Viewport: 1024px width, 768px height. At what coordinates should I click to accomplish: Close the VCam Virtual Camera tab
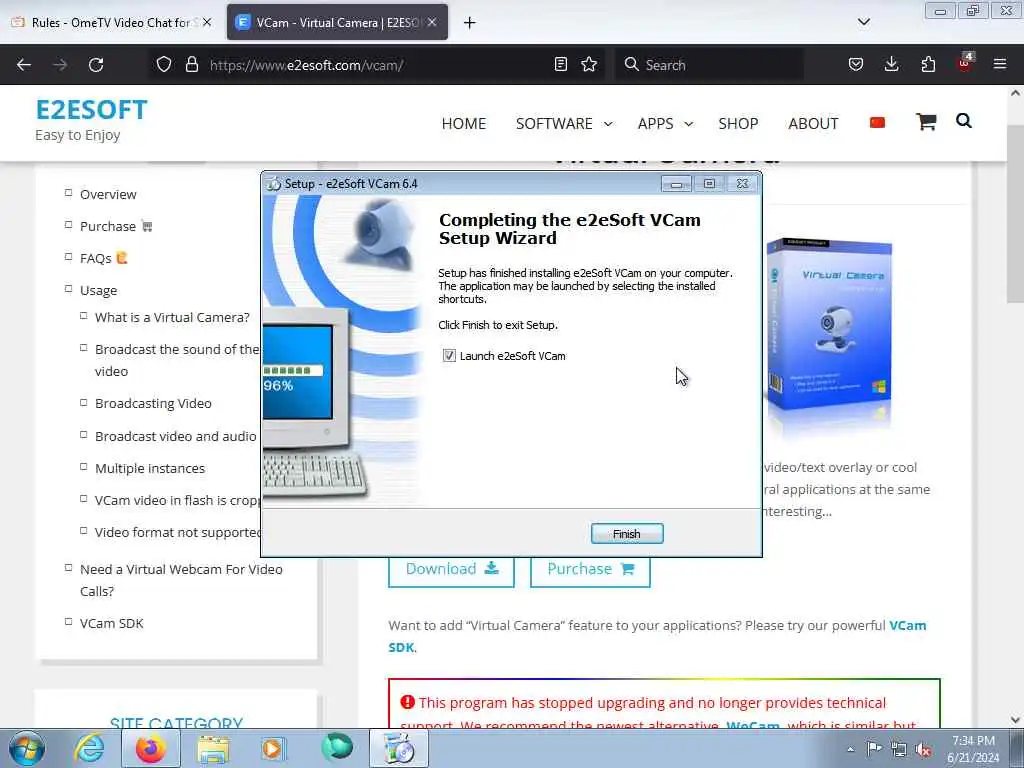[432, 22]
